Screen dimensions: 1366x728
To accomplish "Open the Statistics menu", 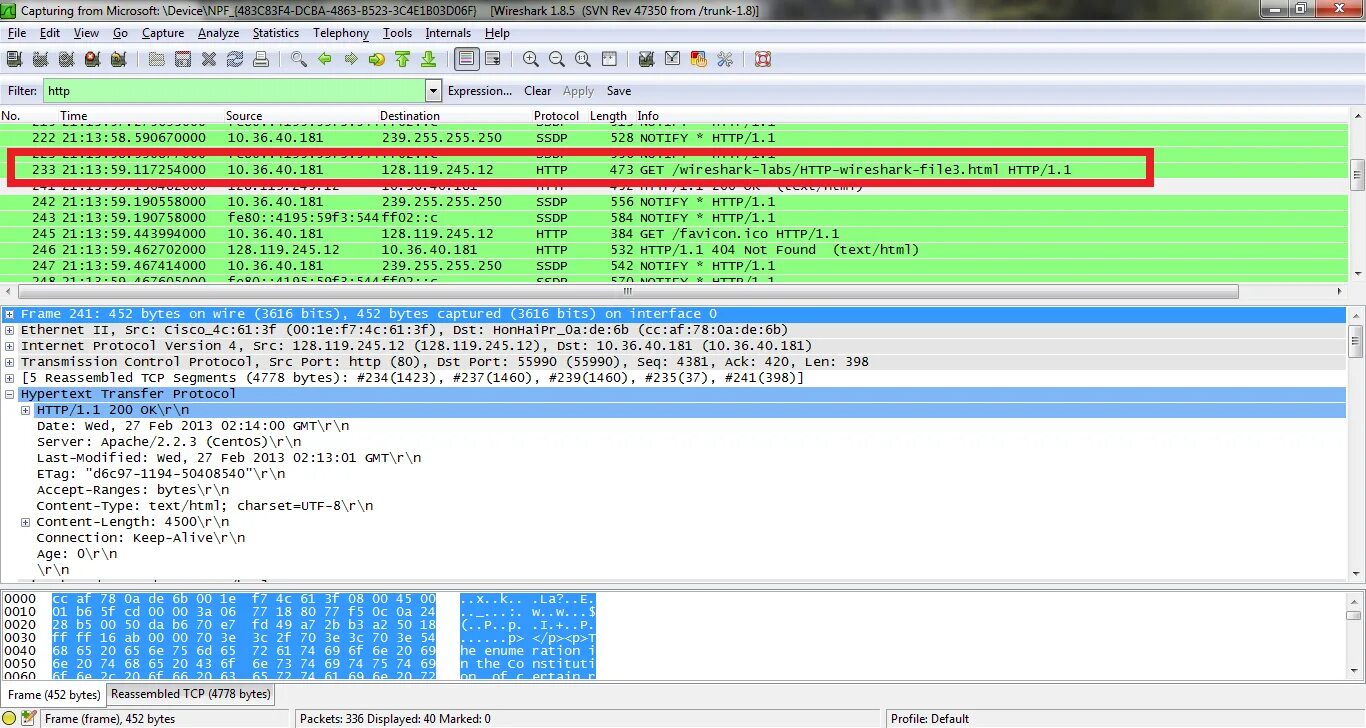I will point(275,33).
